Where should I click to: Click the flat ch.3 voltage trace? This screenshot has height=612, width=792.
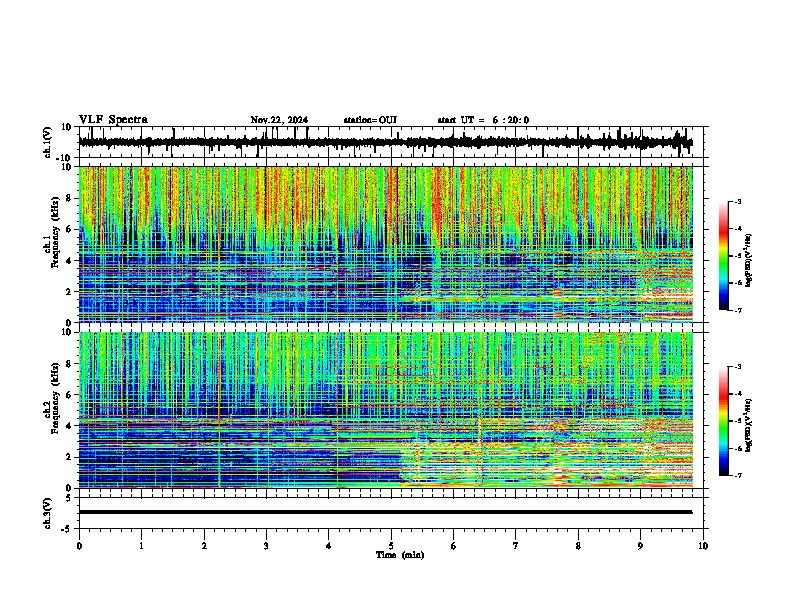click(385, 512)
